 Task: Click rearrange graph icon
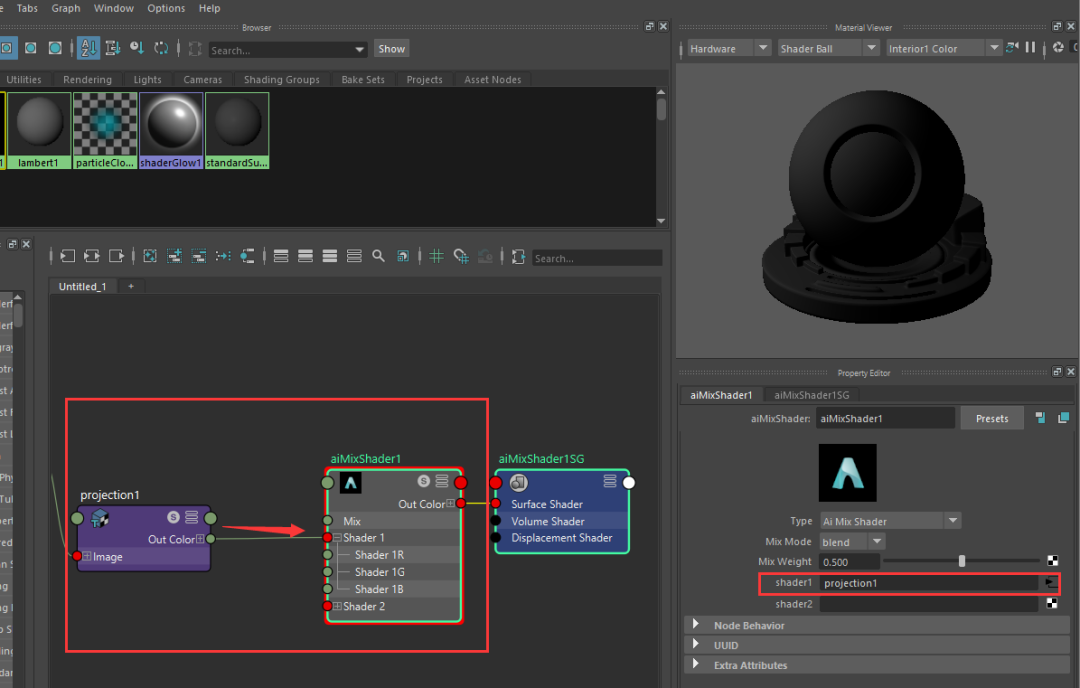pyautogui.click(x=223, y=256)
